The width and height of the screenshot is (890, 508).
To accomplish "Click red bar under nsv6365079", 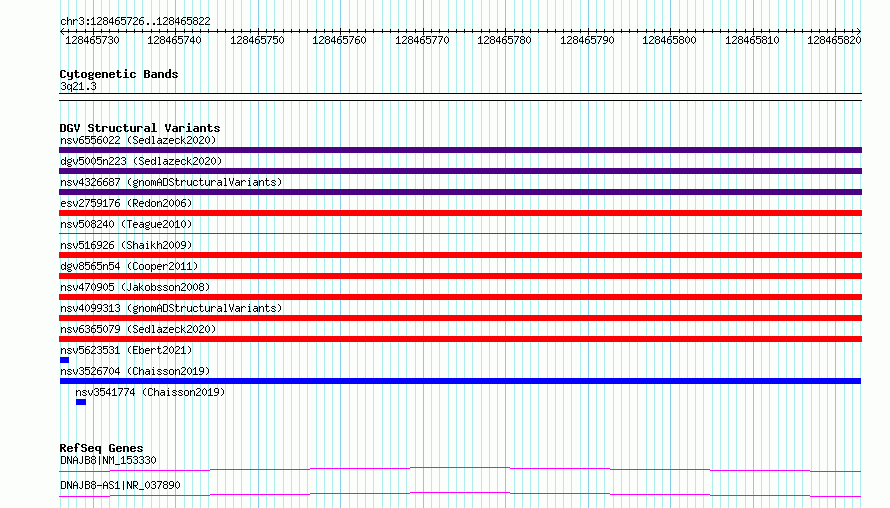I will pyautogui.click(x=460, y=339).
